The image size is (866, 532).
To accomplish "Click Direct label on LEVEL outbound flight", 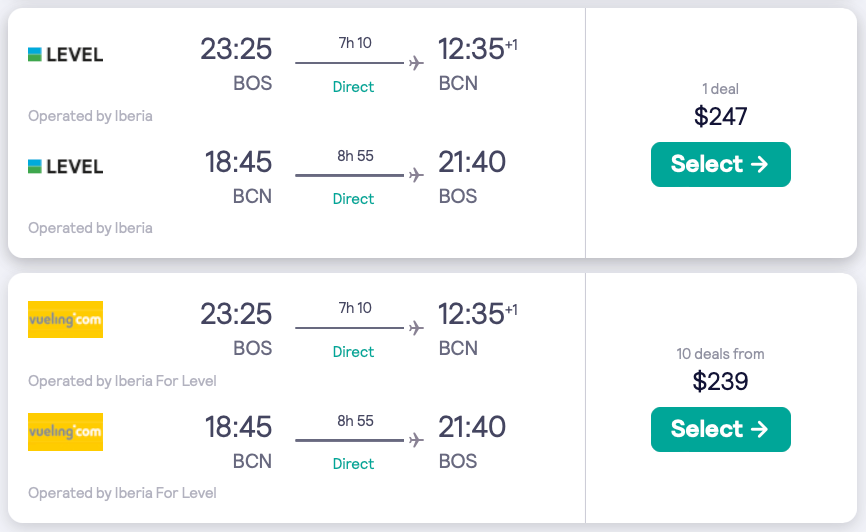I will tap(353, 87).
